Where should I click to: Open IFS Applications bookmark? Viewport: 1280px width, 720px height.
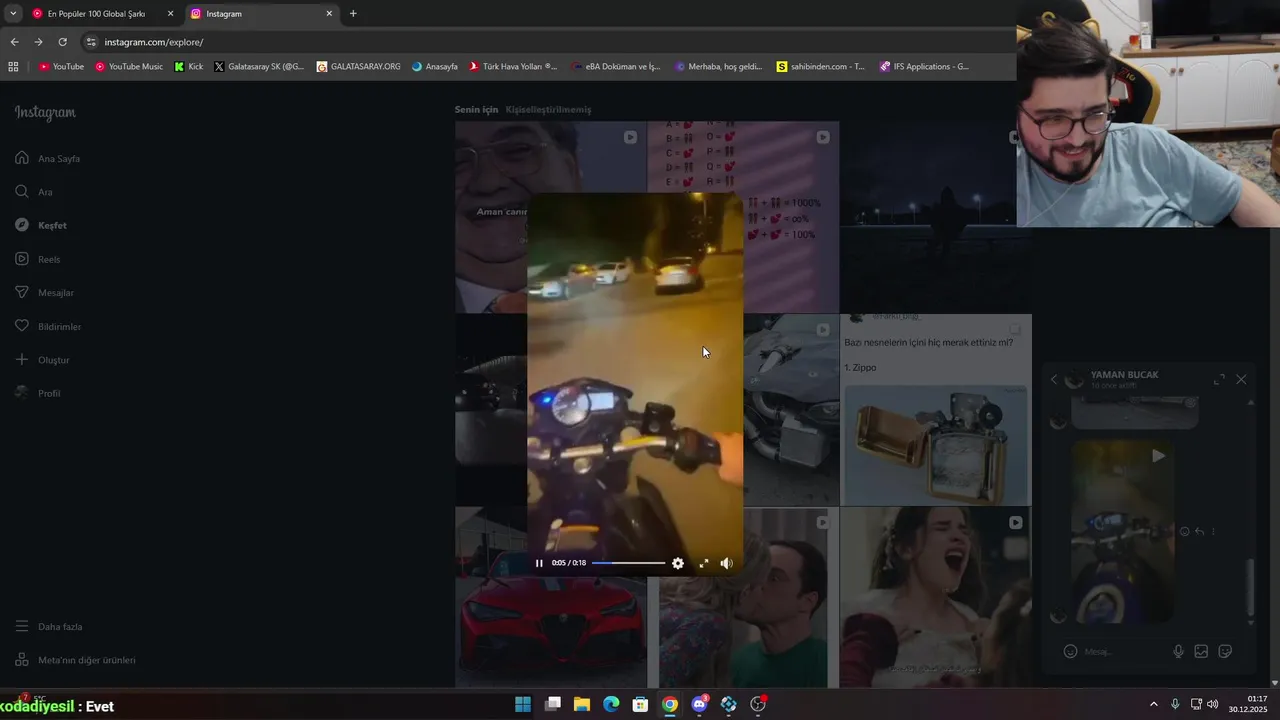924,67
